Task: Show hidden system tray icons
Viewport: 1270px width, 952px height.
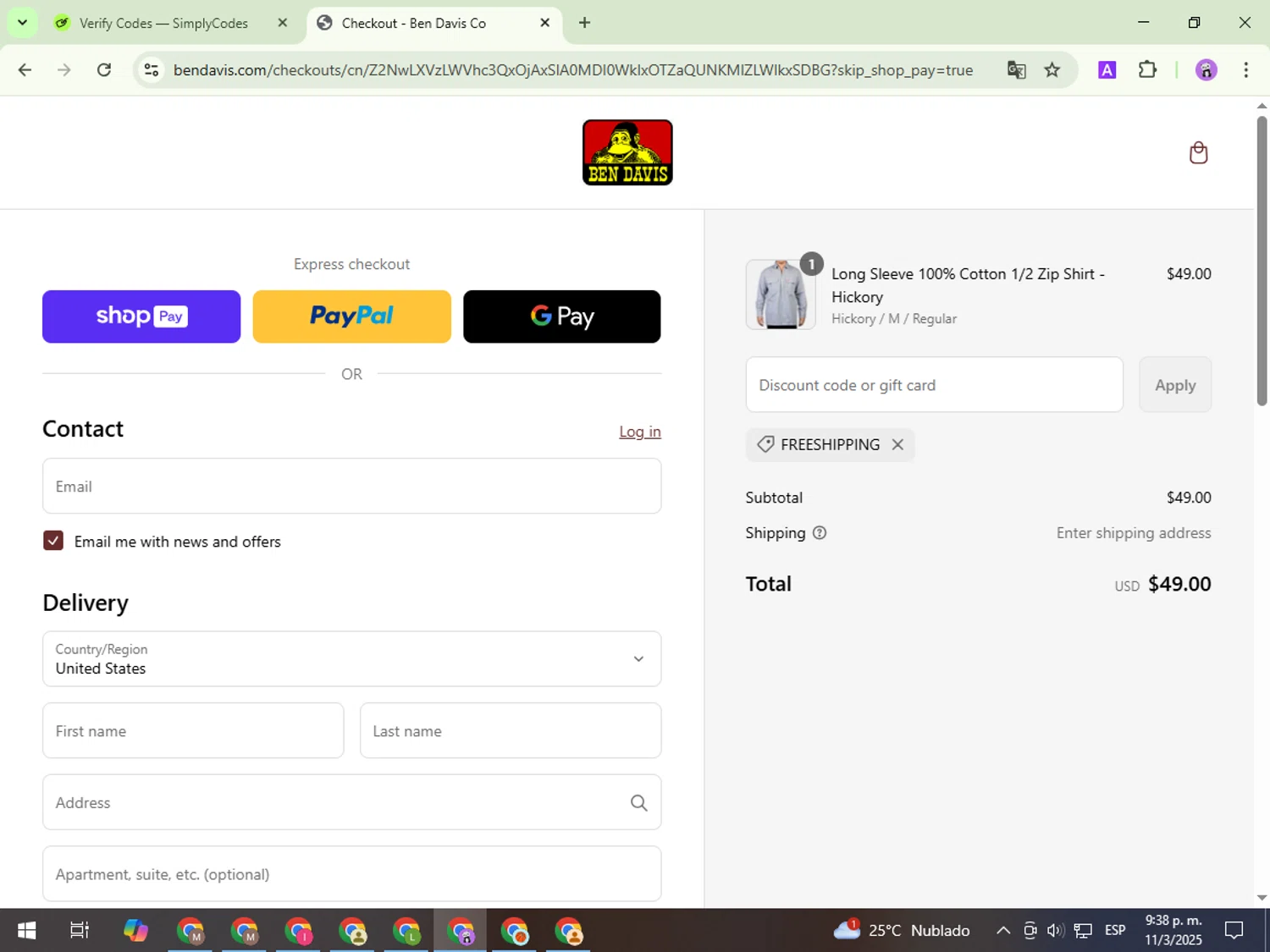Action: pos(1003,931)
